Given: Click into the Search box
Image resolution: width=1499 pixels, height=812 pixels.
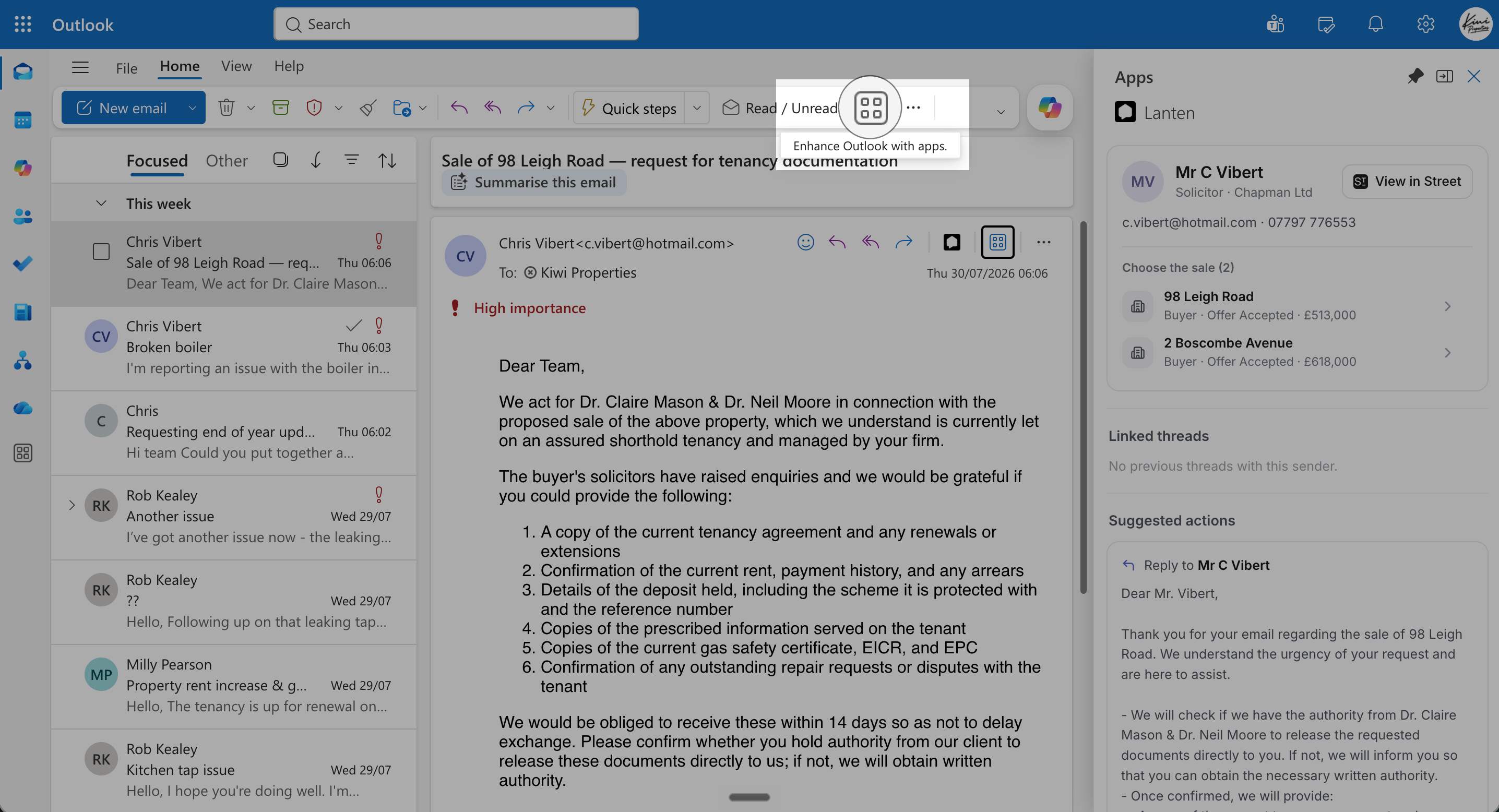Looking at the screenshot, I should [456, 25].
